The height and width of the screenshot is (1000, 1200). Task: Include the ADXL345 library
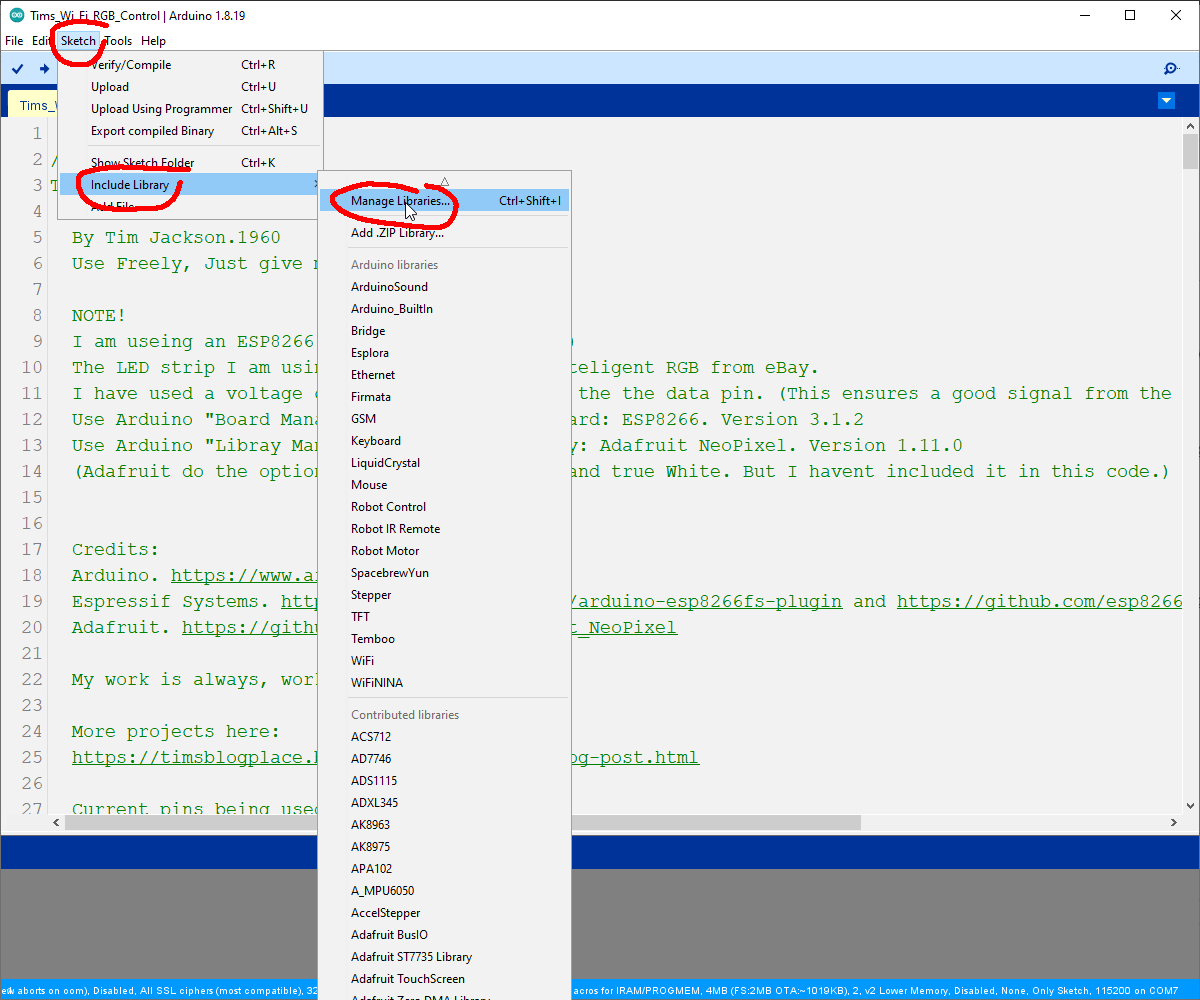pyautogui.click(x=444, y=803)
